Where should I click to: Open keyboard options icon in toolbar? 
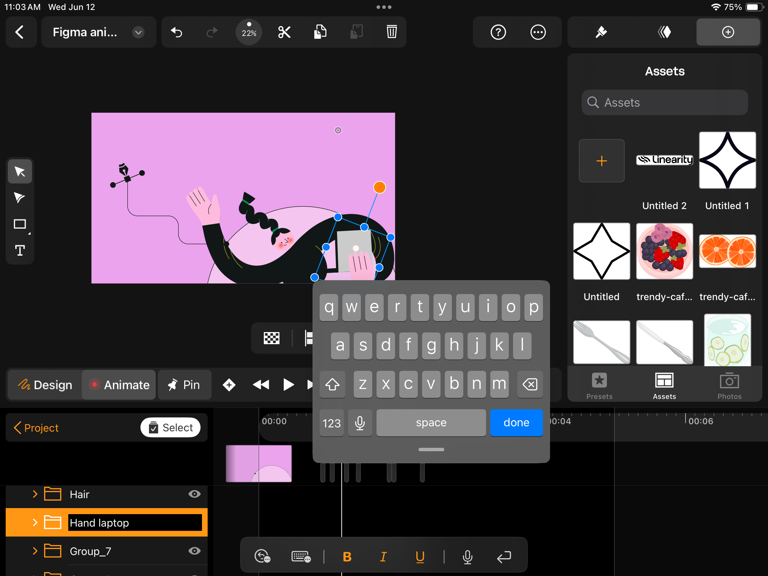(301, 556)
